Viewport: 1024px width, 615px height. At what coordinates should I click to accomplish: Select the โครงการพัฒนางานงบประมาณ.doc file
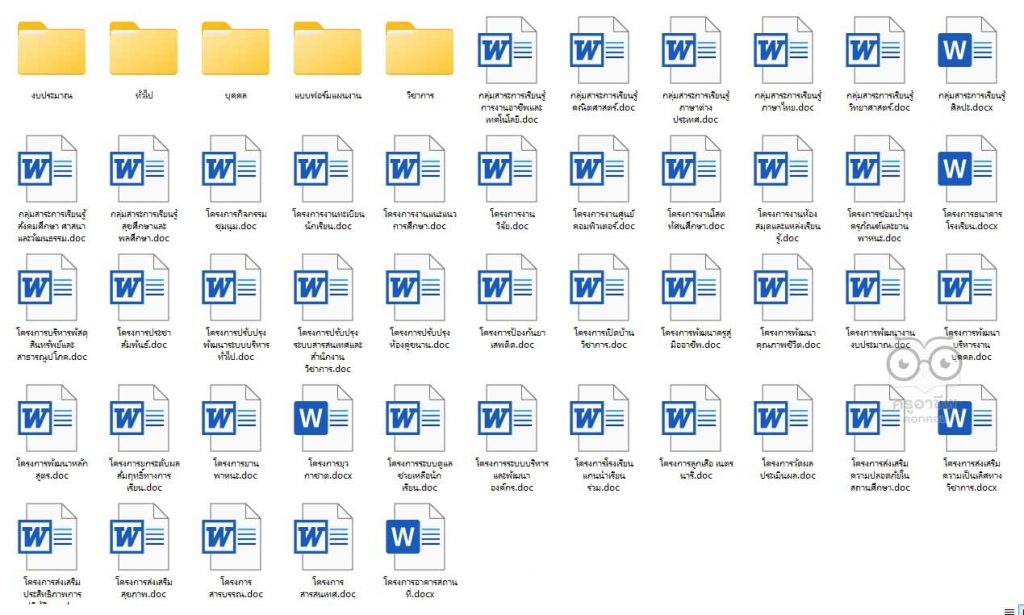pos(876,287)
